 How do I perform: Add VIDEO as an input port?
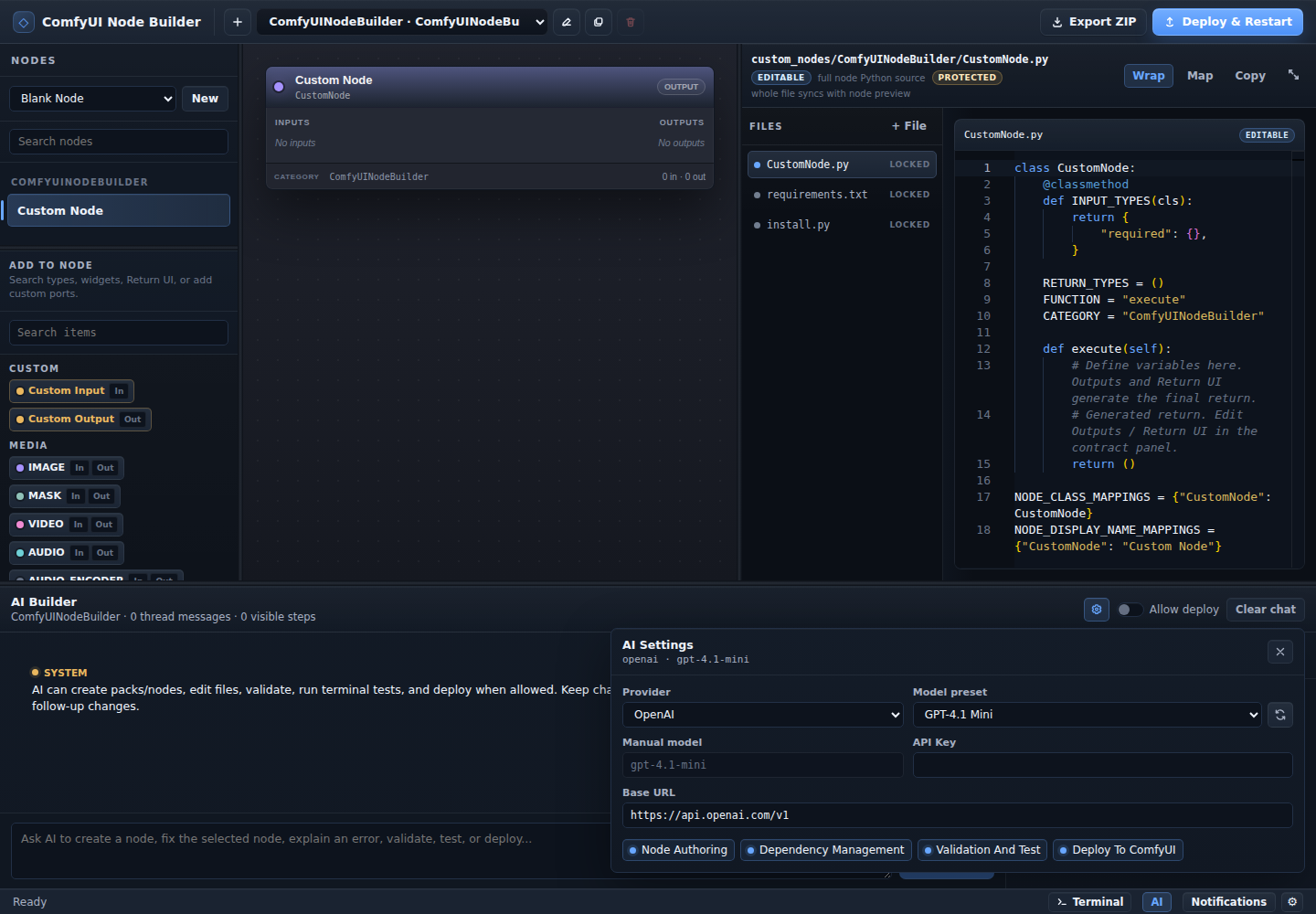79,525
